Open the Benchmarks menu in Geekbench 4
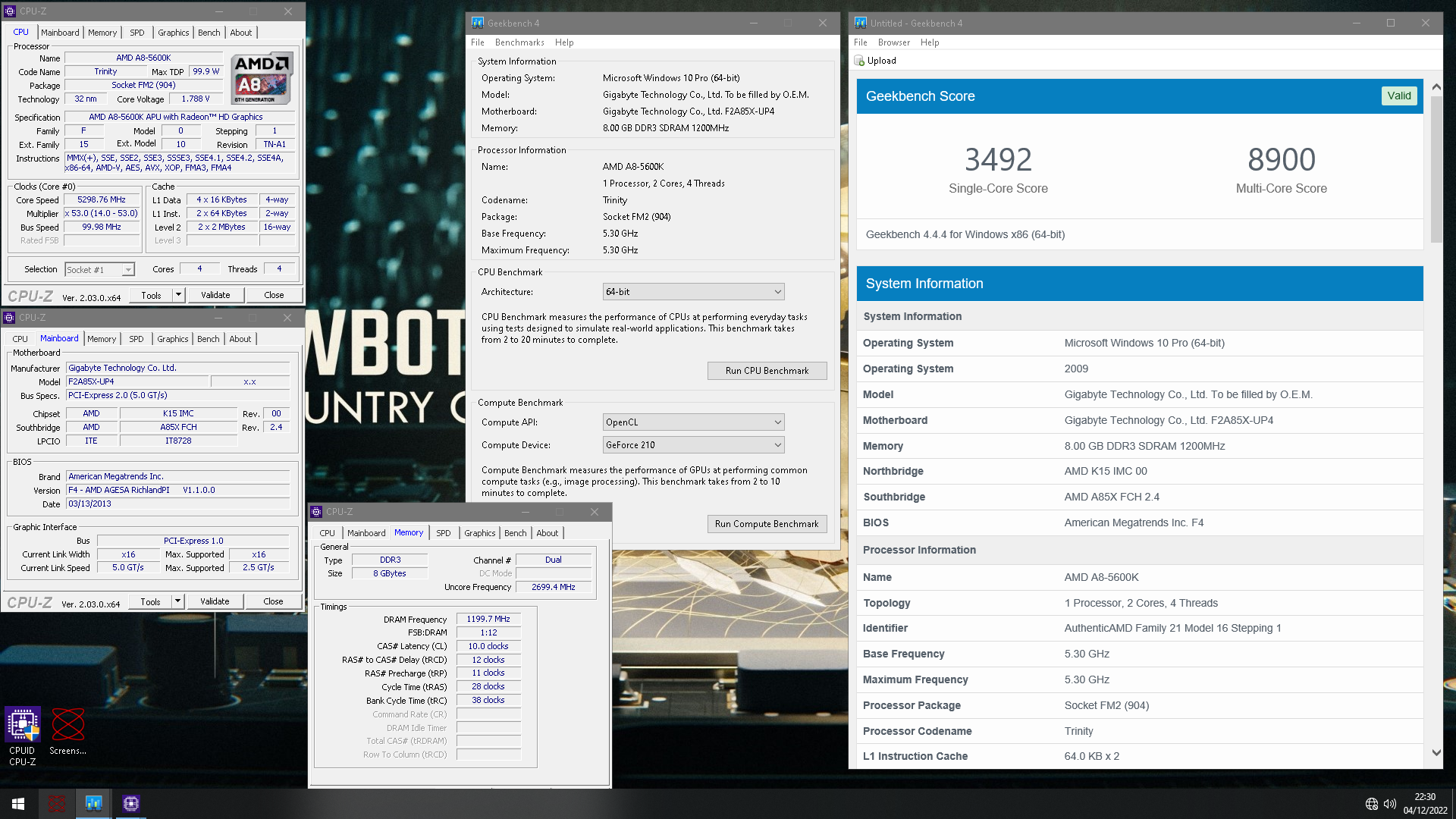The height and width of the screenshot is (819, 1456). (519, 42)
